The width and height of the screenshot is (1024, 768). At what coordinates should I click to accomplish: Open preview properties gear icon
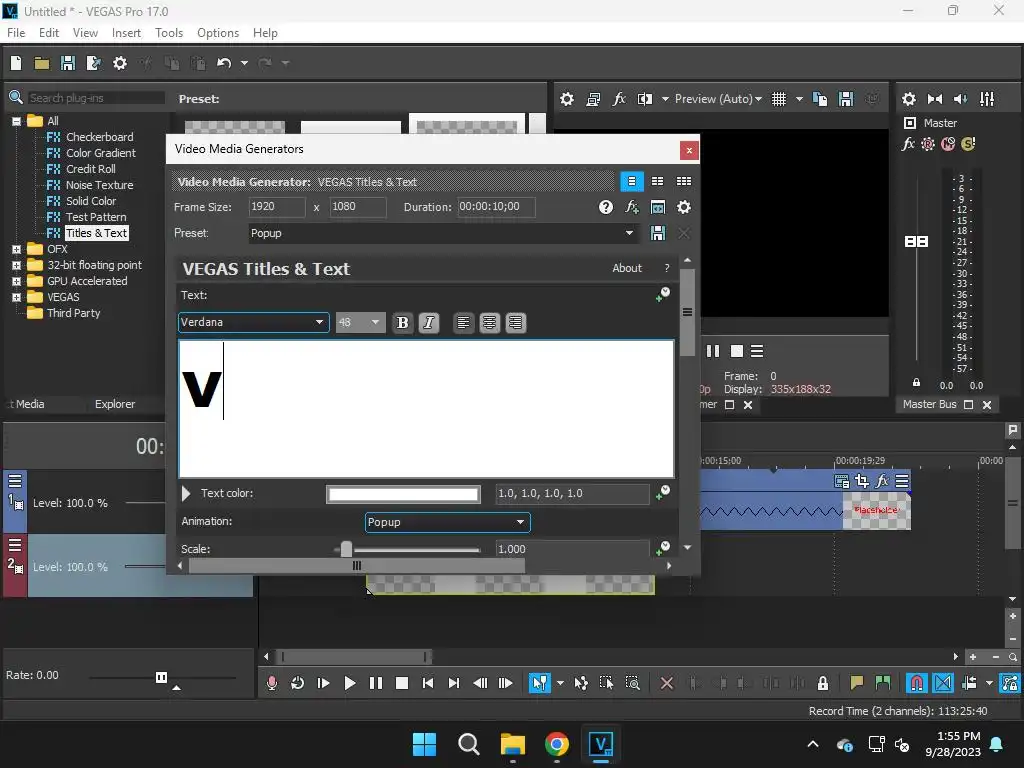567,99
